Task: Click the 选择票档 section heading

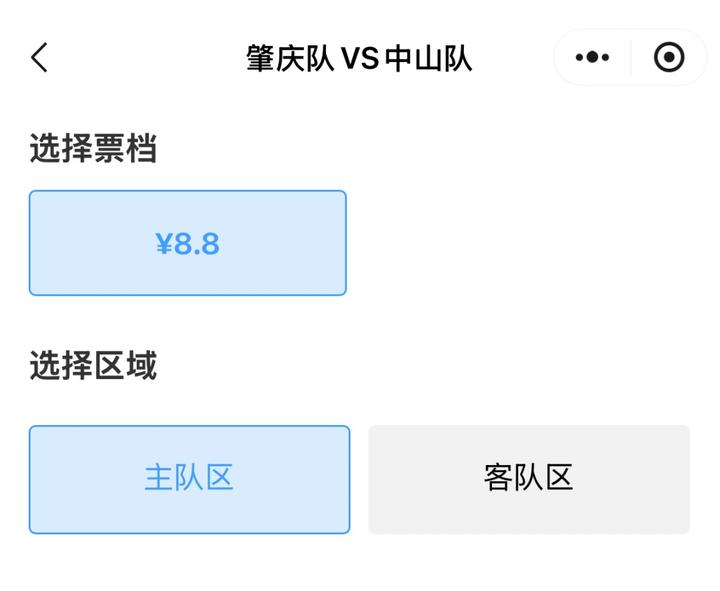Action: coord(93,149)
